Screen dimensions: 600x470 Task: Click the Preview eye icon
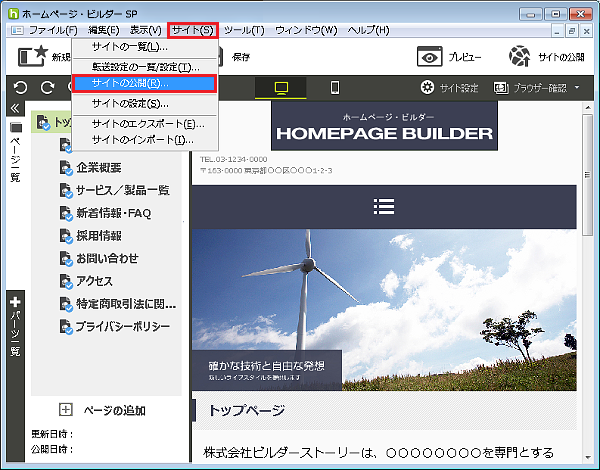[429, 57]
